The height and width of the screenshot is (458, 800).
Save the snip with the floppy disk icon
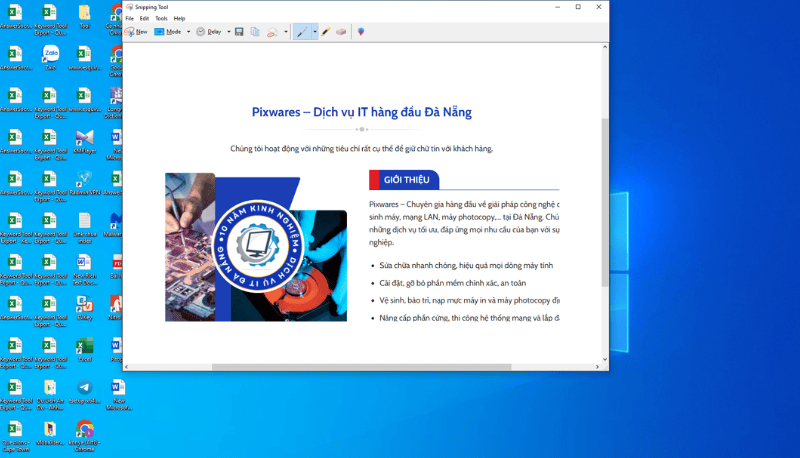pos(239,32)
